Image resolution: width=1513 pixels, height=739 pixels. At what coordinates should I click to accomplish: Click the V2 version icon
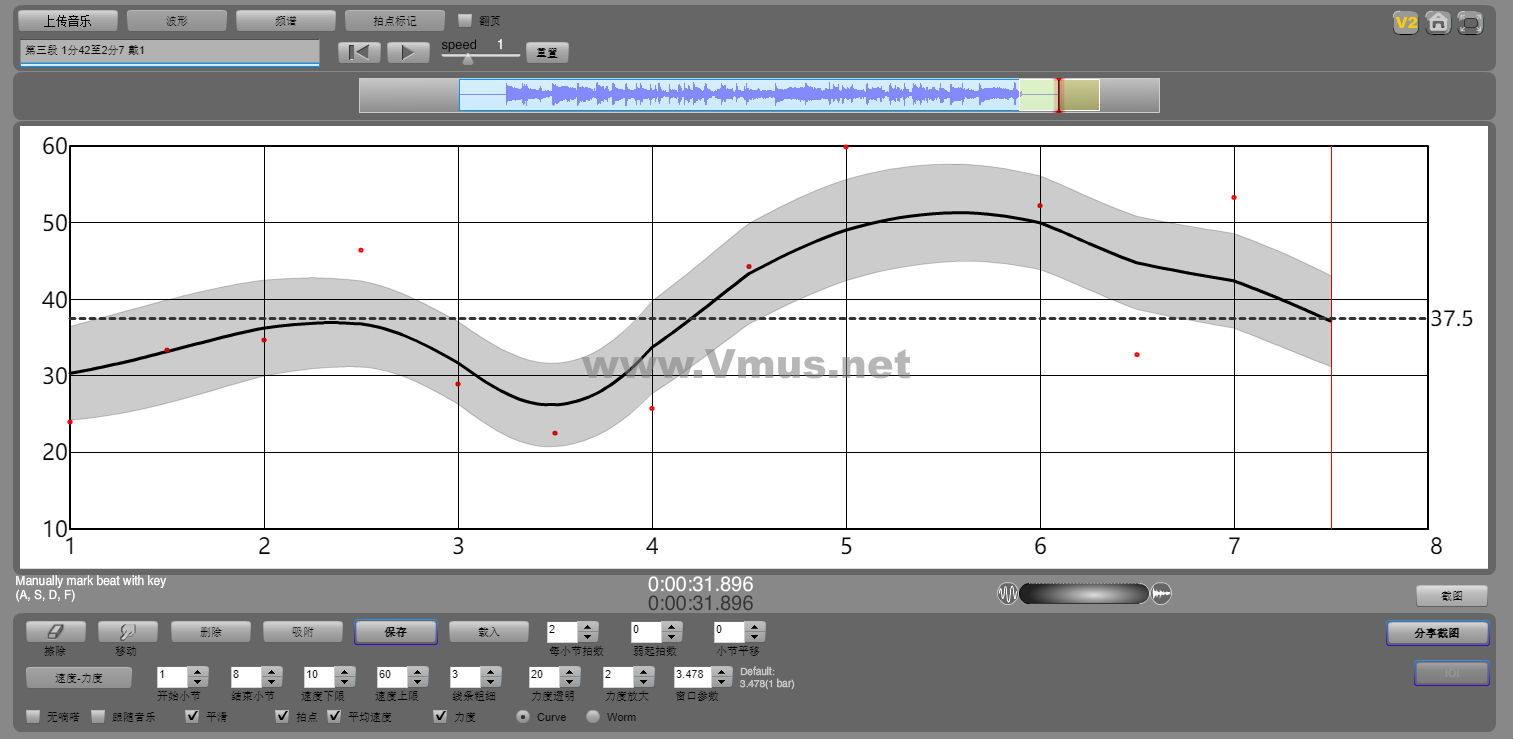click(1406, 22)
